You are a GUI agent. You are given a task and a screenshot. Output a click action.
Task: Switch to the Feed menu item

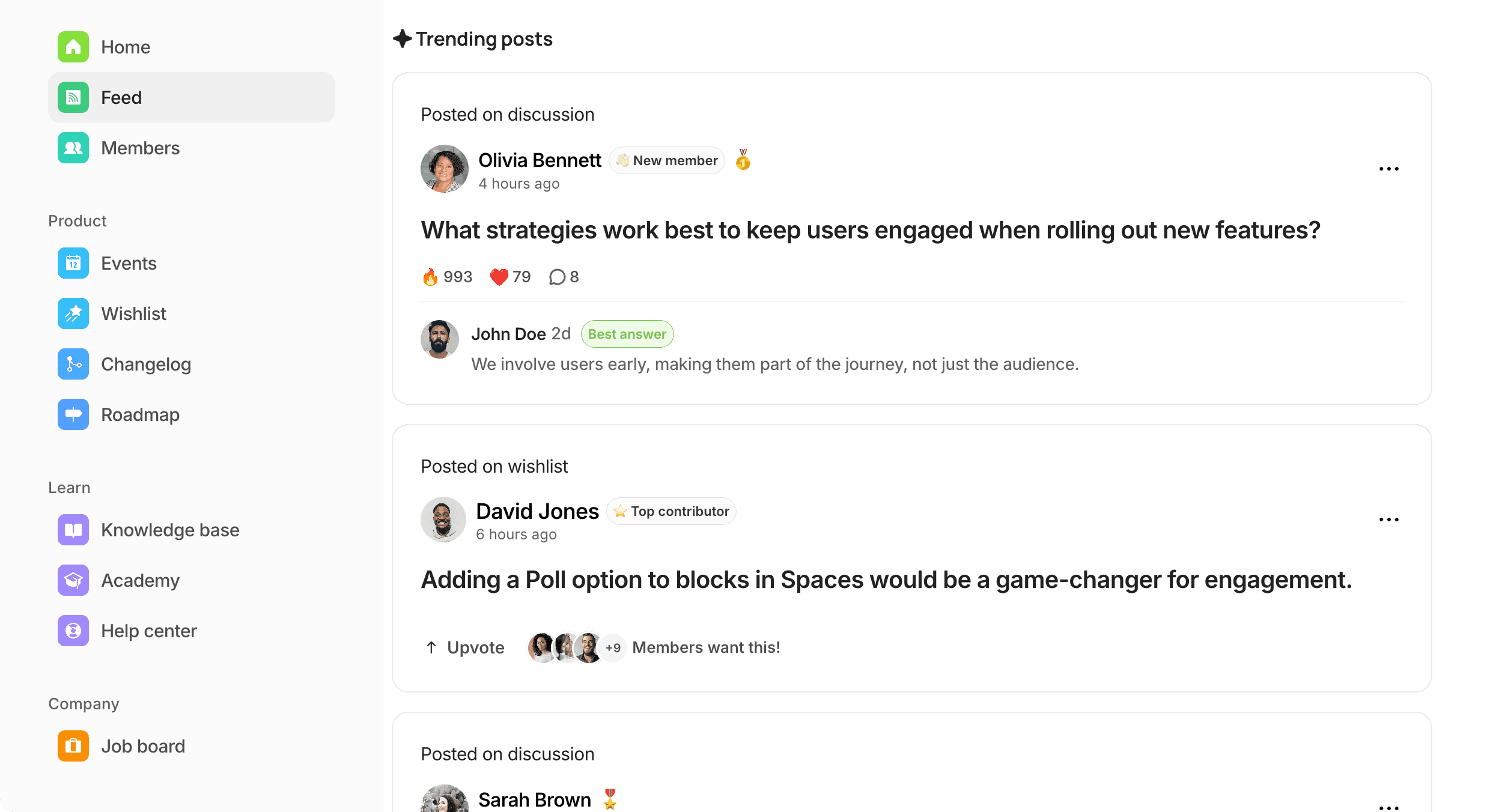(x=192, y=97)
